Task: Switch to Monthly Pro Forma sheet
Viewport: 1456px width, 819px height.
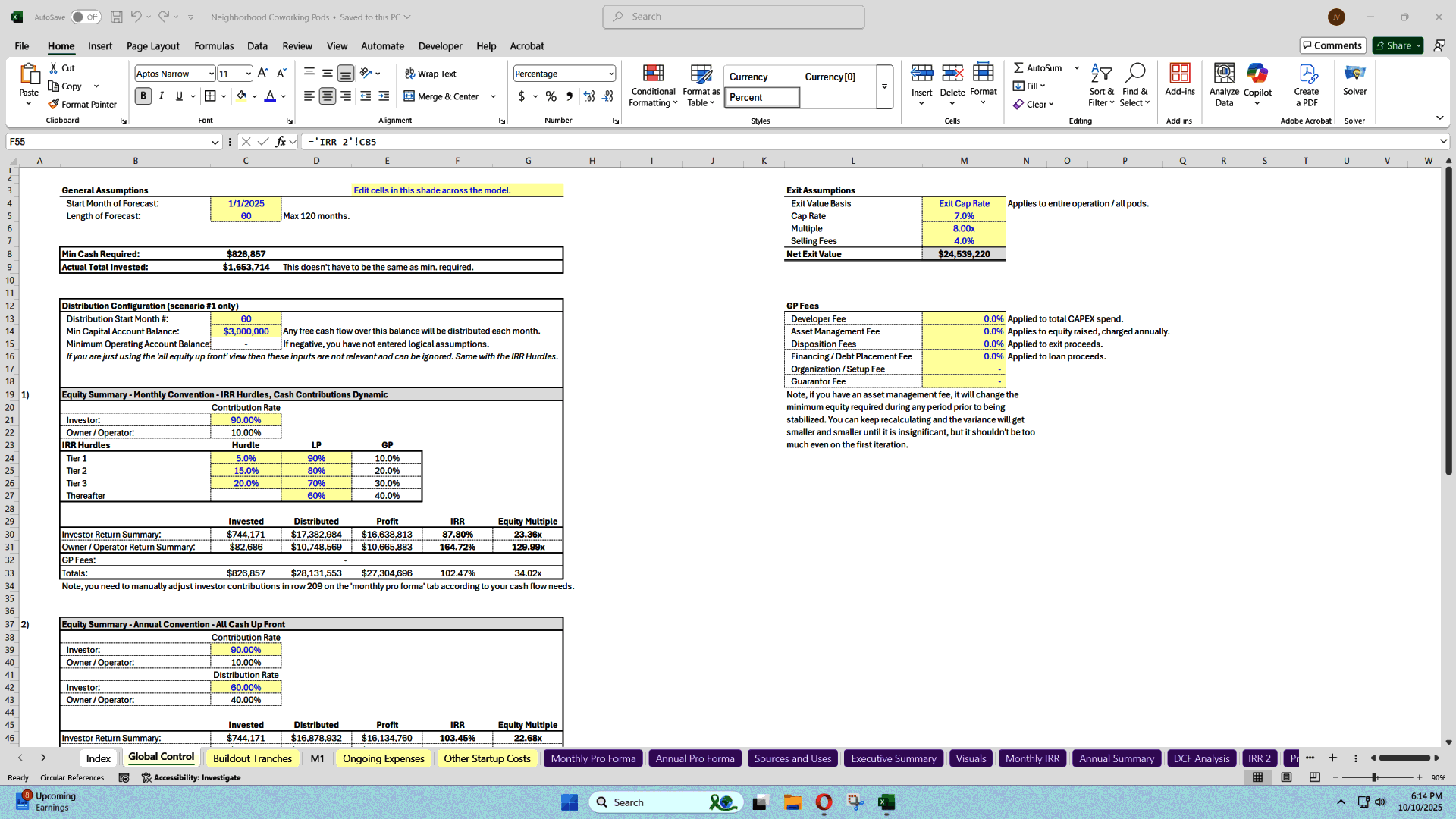Action: point(593,758)
